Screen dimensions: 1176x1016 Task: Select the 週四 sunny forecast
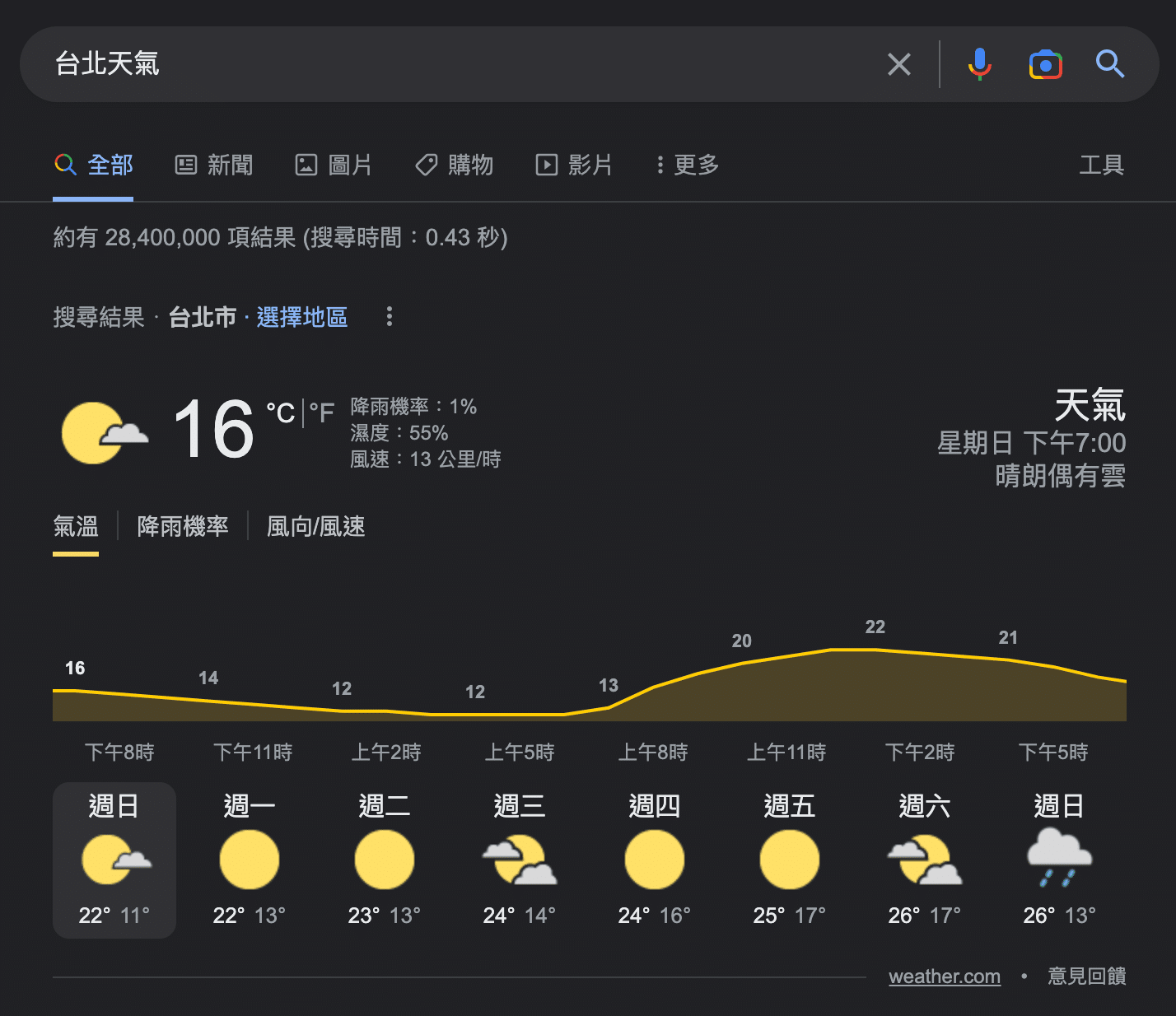[655, 860]
